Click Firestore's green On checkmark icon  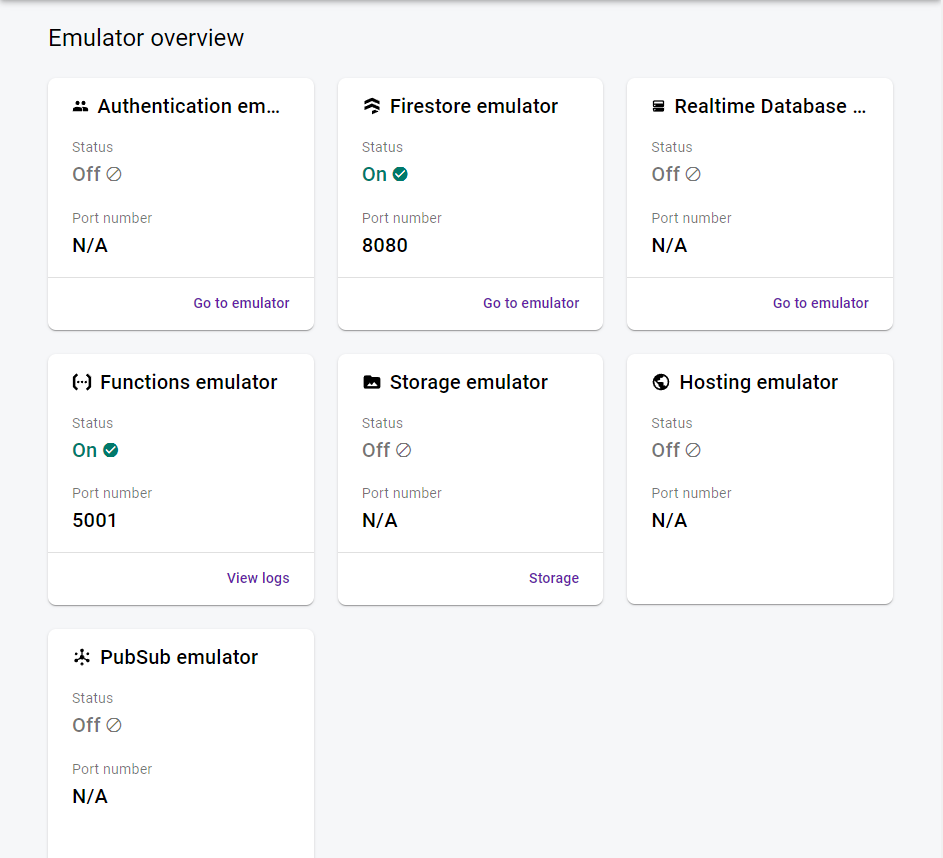click(400, 174)
